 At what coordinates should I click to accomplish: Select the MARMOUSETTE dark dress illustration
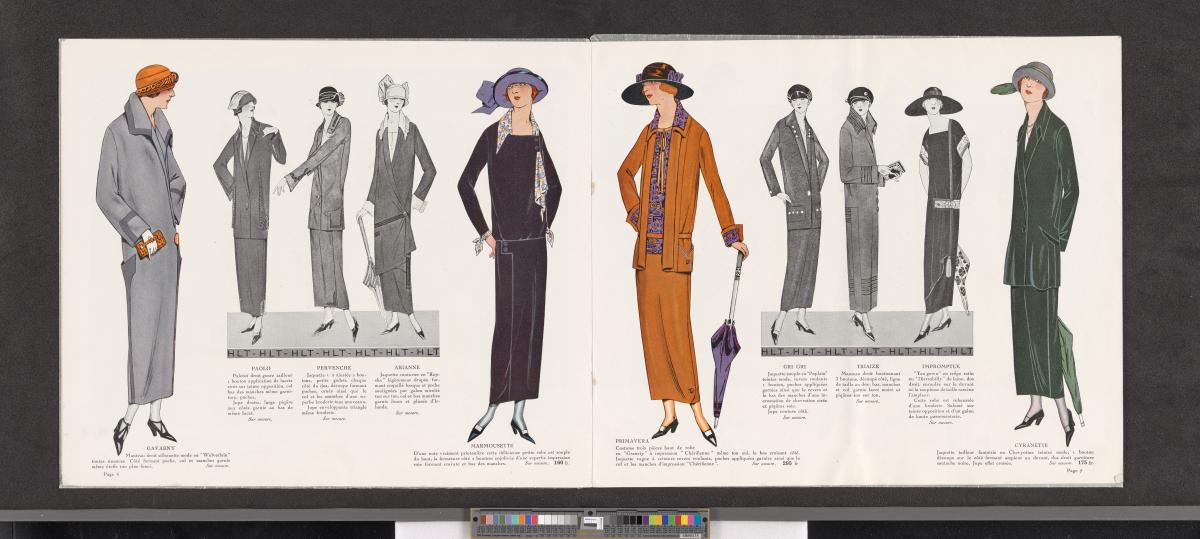[x=508, y=250]
